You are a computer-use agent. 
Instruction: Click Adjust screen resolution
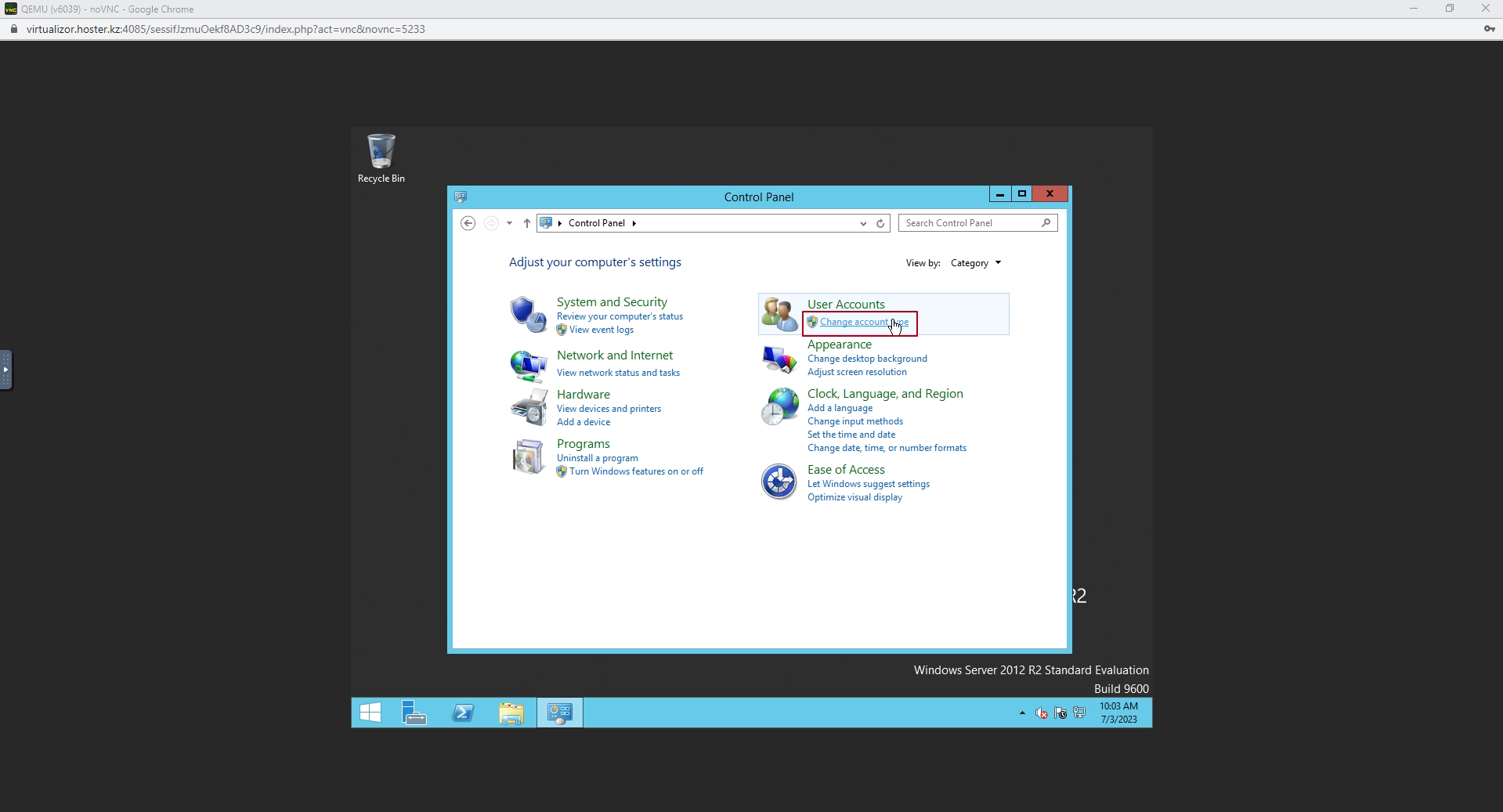pyautogui.click(x=857, y=372)
